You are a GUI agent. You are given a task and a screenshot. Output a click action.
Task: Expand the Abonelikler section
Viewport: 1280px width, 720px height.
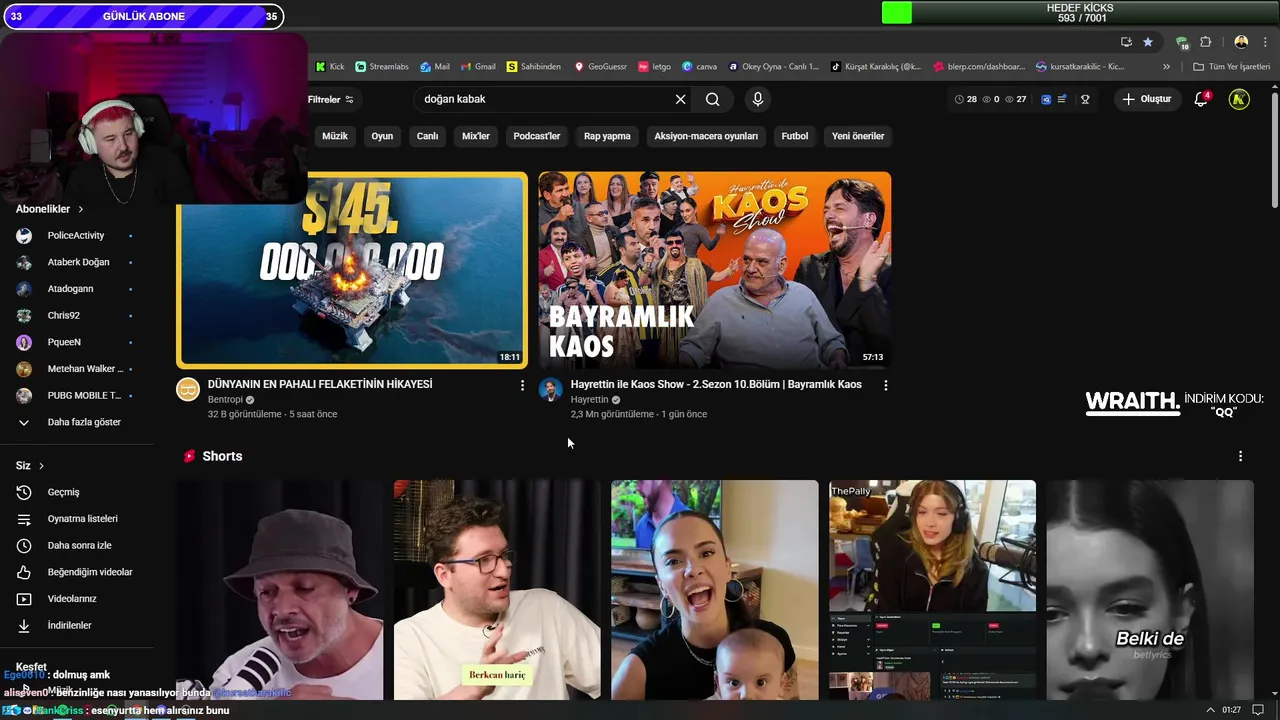(50, 209)
